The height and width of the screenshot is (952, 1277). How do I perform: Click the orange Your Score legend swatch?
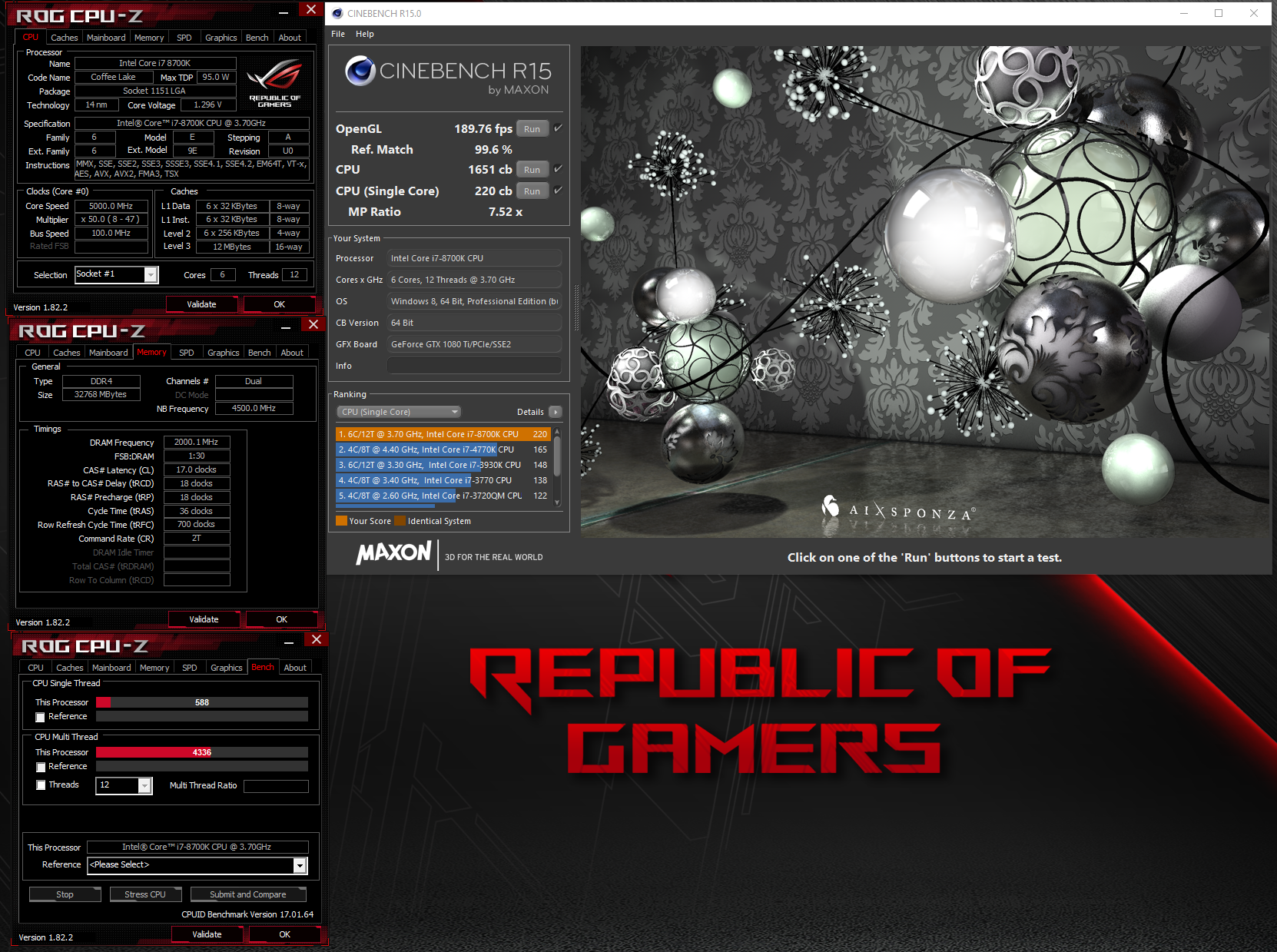click(x=341, y=521)
